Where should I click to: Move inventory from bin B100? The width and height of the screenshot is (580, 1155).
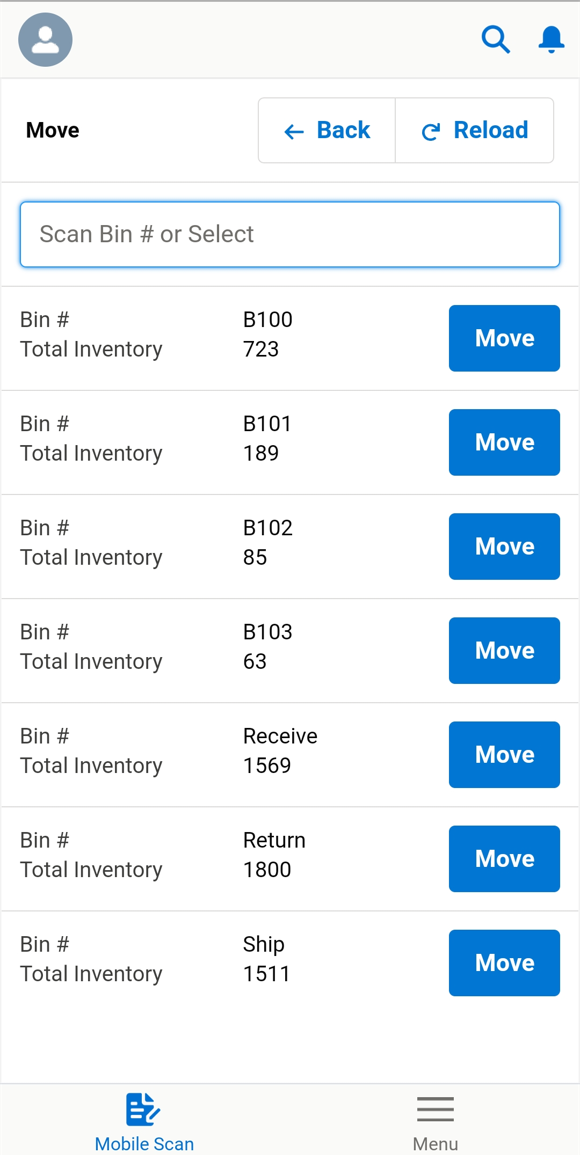pyautogui.click(x=504, y=338)
